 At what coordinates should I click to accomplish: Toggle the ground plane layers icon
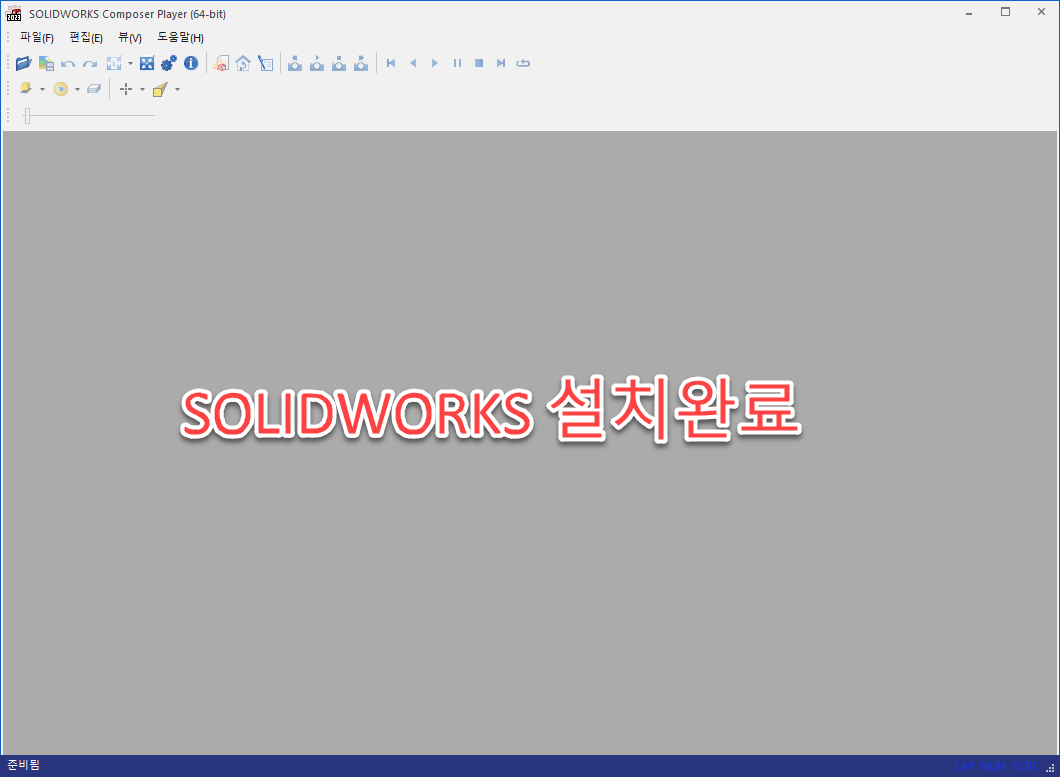tap(94, 89)
